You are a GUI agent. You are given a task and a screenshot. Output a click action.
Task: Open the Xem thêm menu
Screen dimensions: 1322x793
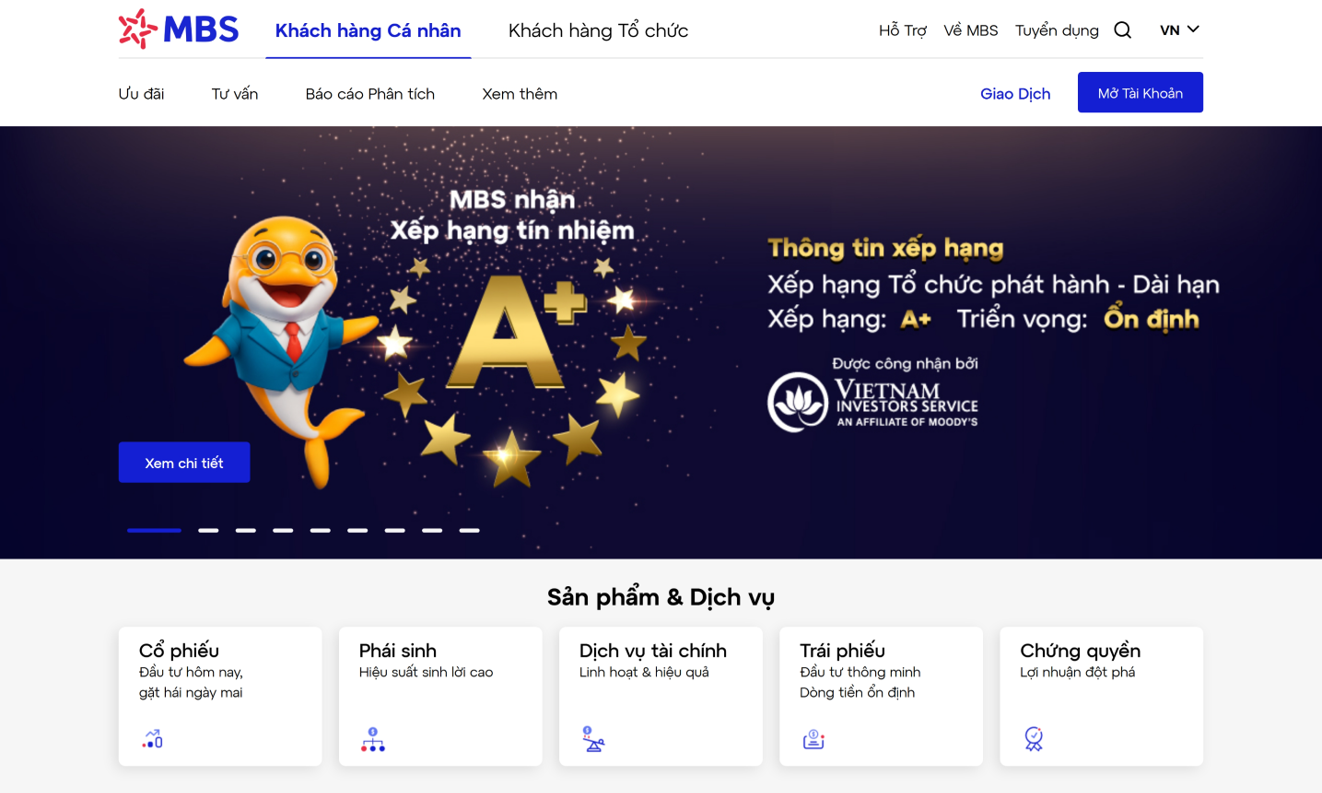[x=520, y=94]
